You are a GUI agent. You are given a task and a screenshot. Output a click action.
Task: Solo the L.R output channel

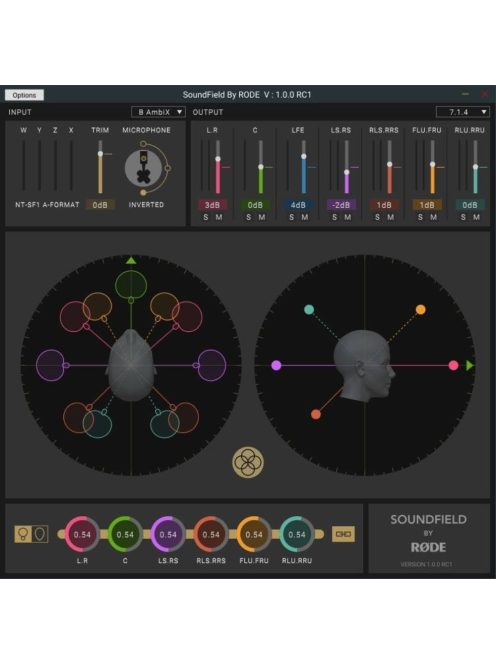click(x=206, y=217)
